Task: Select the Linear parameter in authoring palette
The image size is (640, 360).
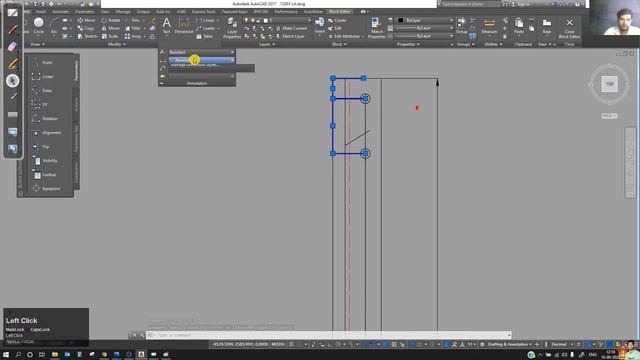Action: click(x=43, y=76)
